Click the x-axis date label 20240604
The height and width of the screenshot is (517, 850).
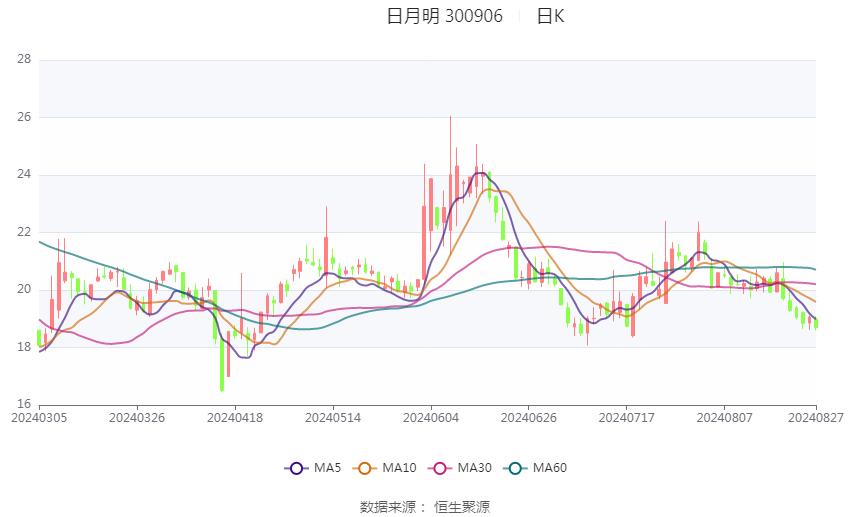[431, 418]
